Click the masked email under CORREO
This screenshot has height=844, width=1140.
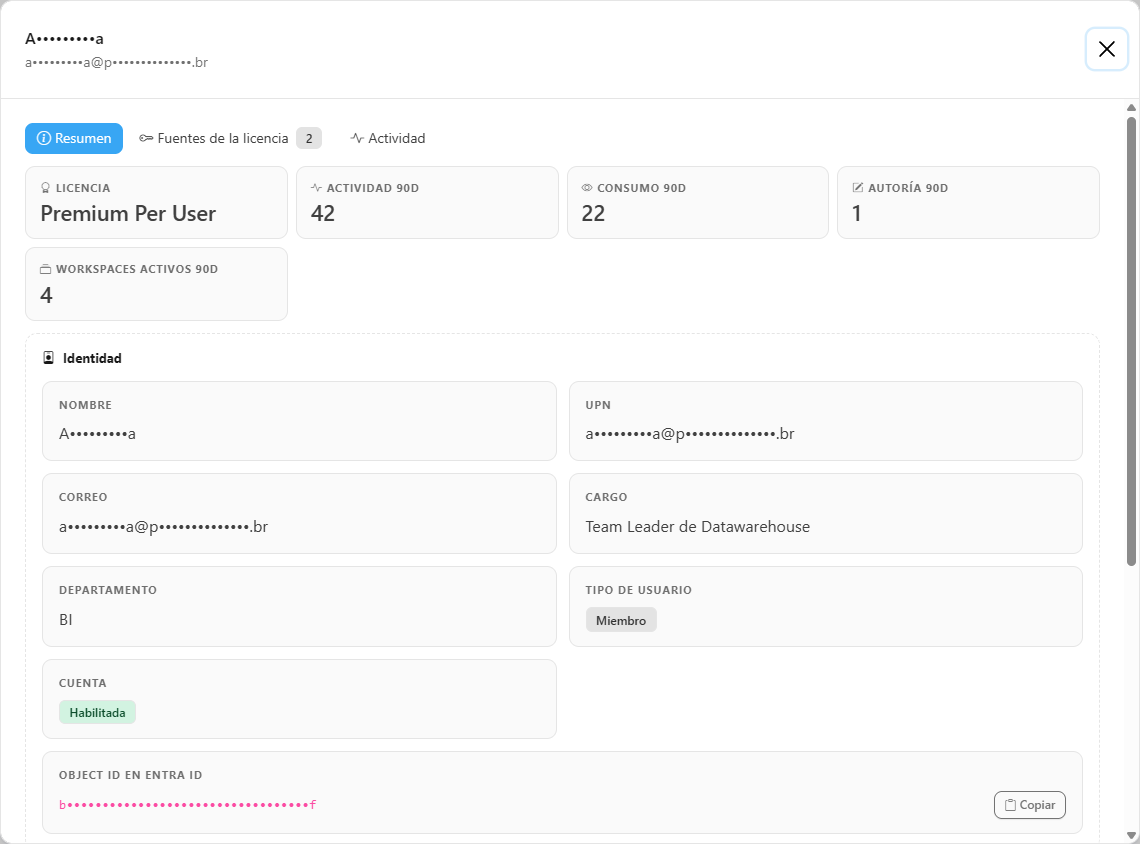[164, 527]
